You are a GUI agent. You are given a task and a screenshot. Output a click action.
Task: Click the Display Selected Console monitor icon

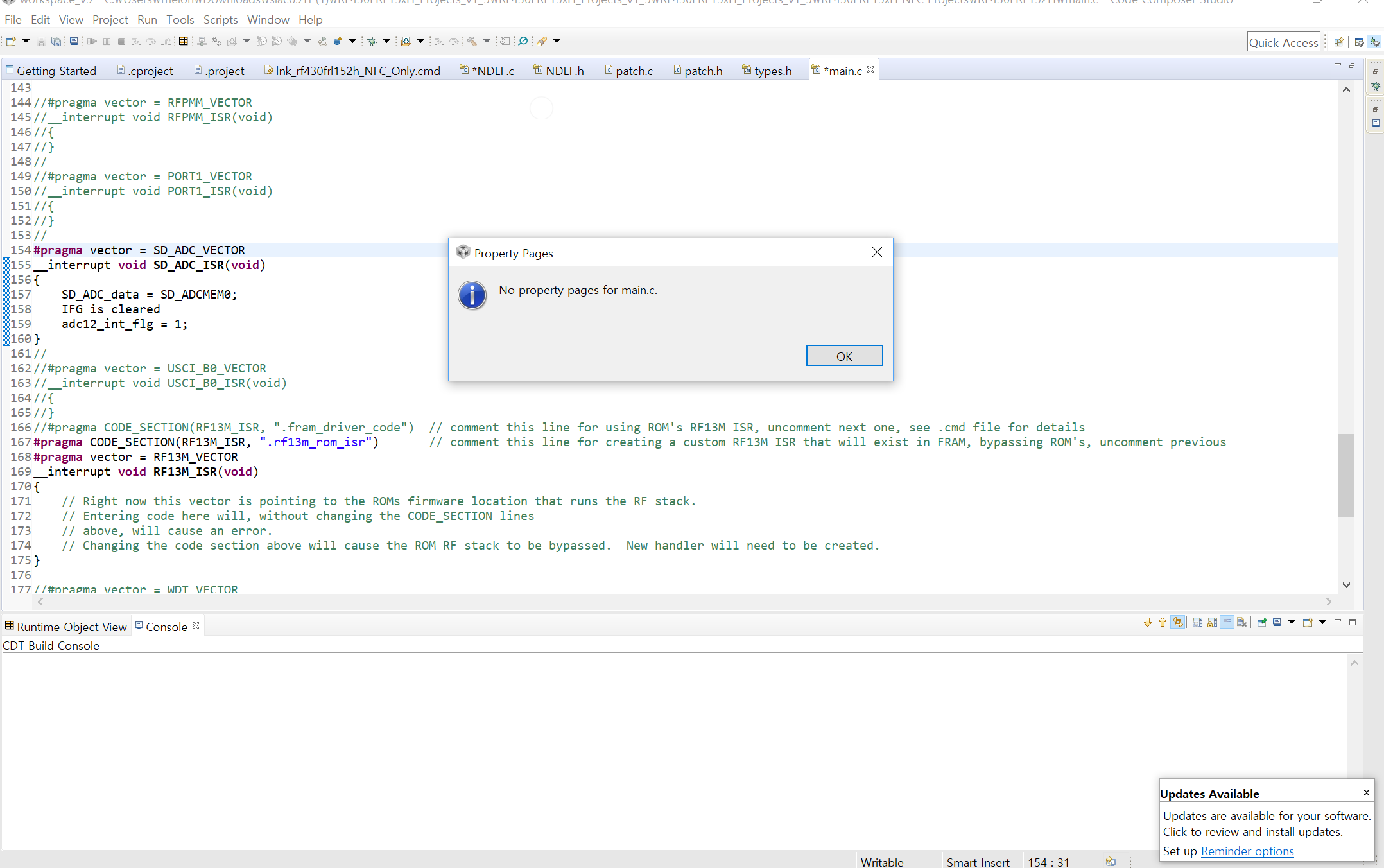[1277, 622]
